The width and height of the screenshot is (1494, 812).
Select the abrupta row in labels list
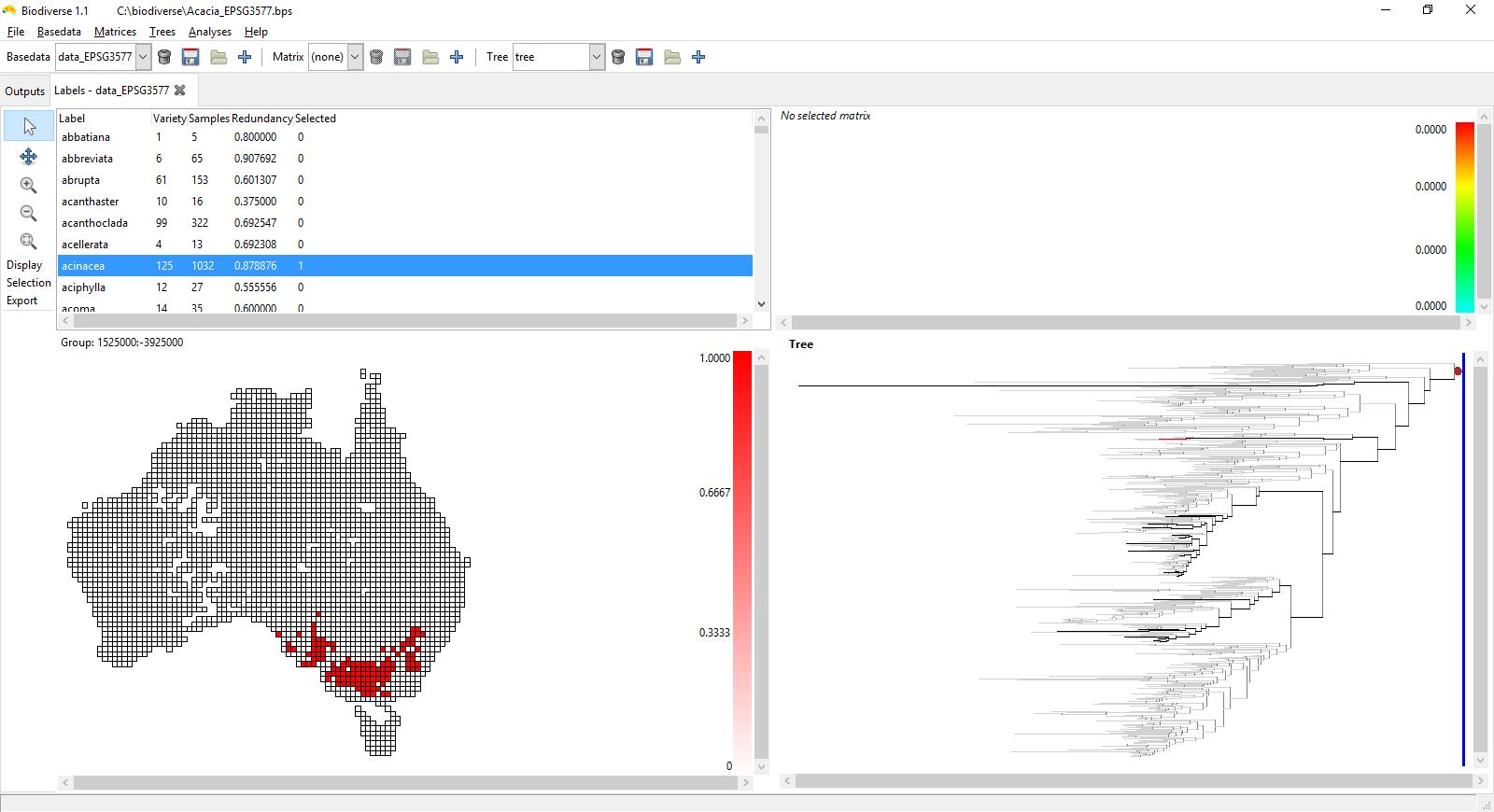pyautogui.click(x=81, y=180)
